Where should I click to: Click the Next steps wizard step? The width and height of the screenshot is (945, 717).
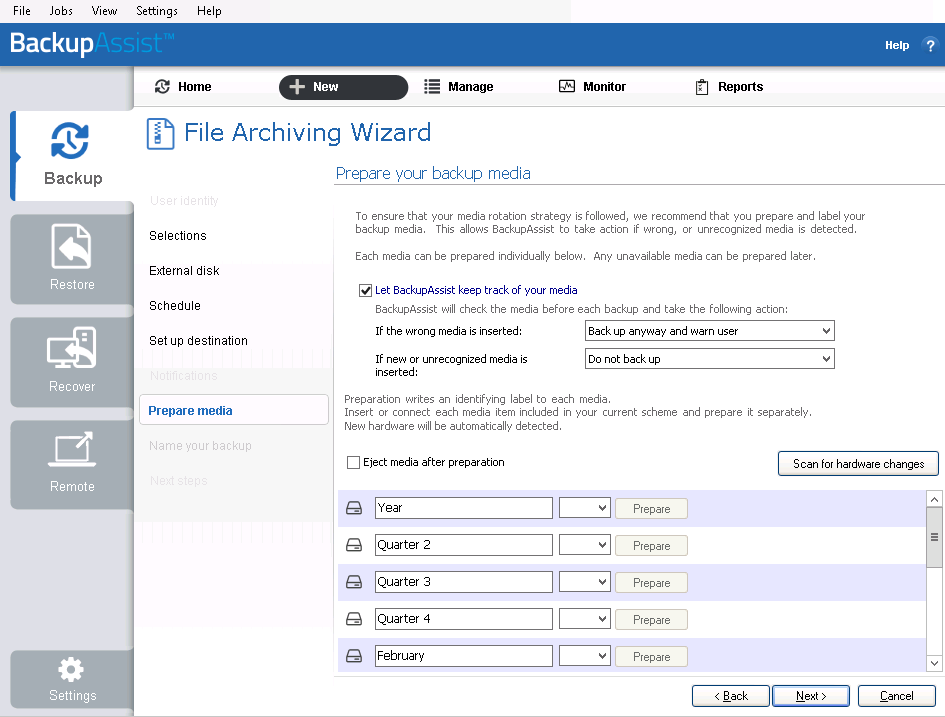[178, 481]
